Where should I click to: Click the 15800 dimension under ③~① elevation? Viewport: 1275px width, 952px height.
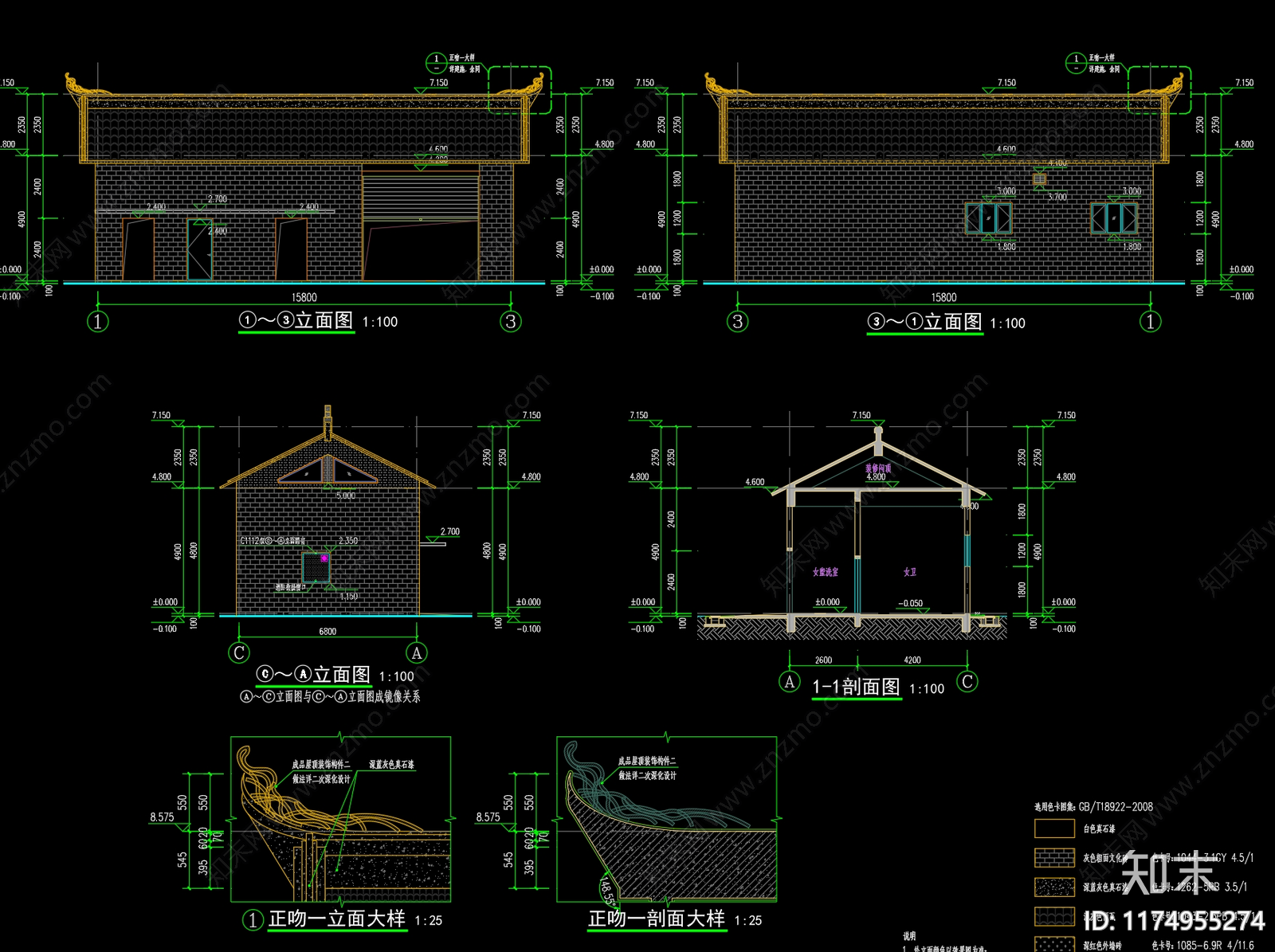943,297
